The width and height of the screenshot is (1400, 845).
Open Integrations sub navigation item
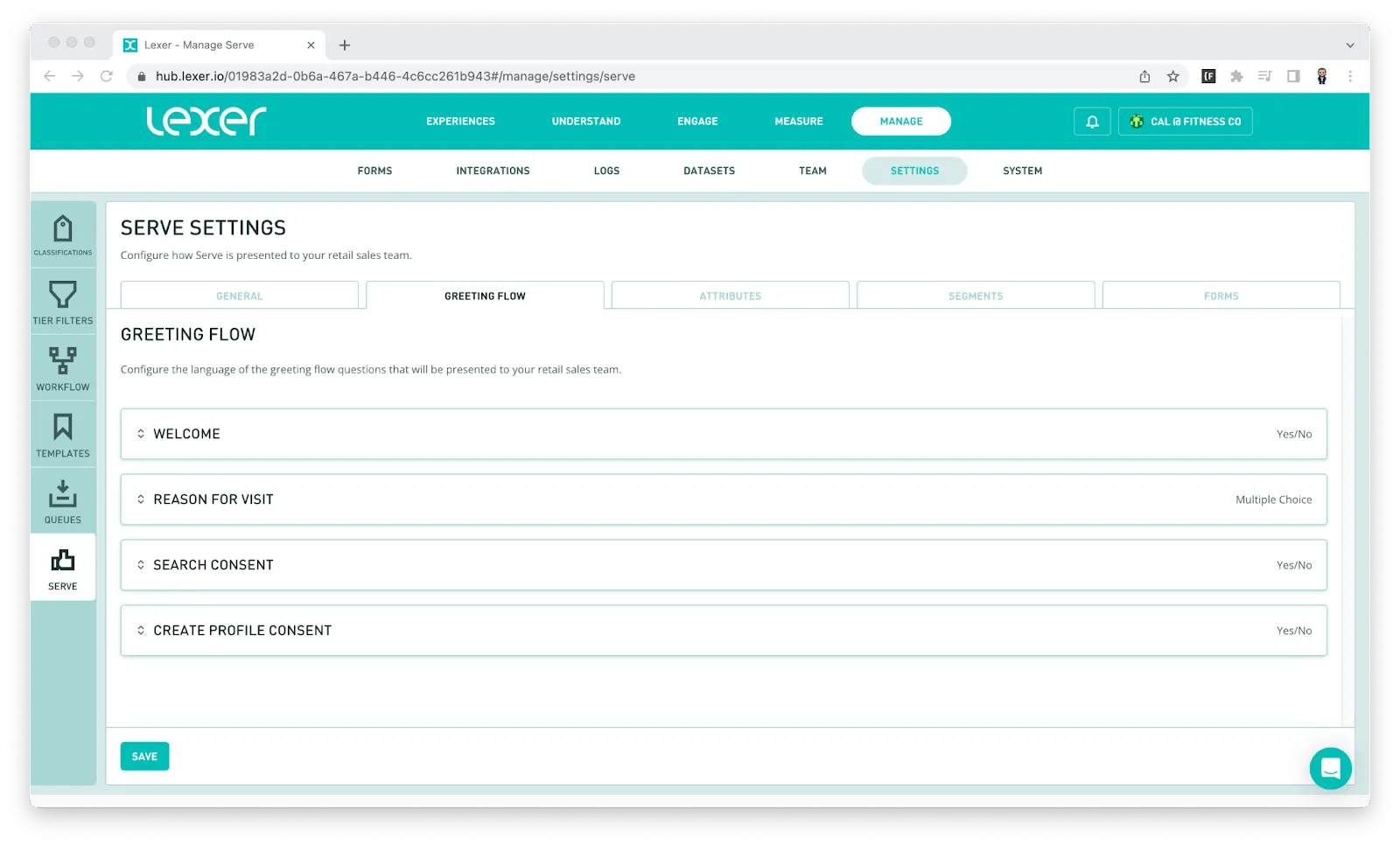point(493,171)
